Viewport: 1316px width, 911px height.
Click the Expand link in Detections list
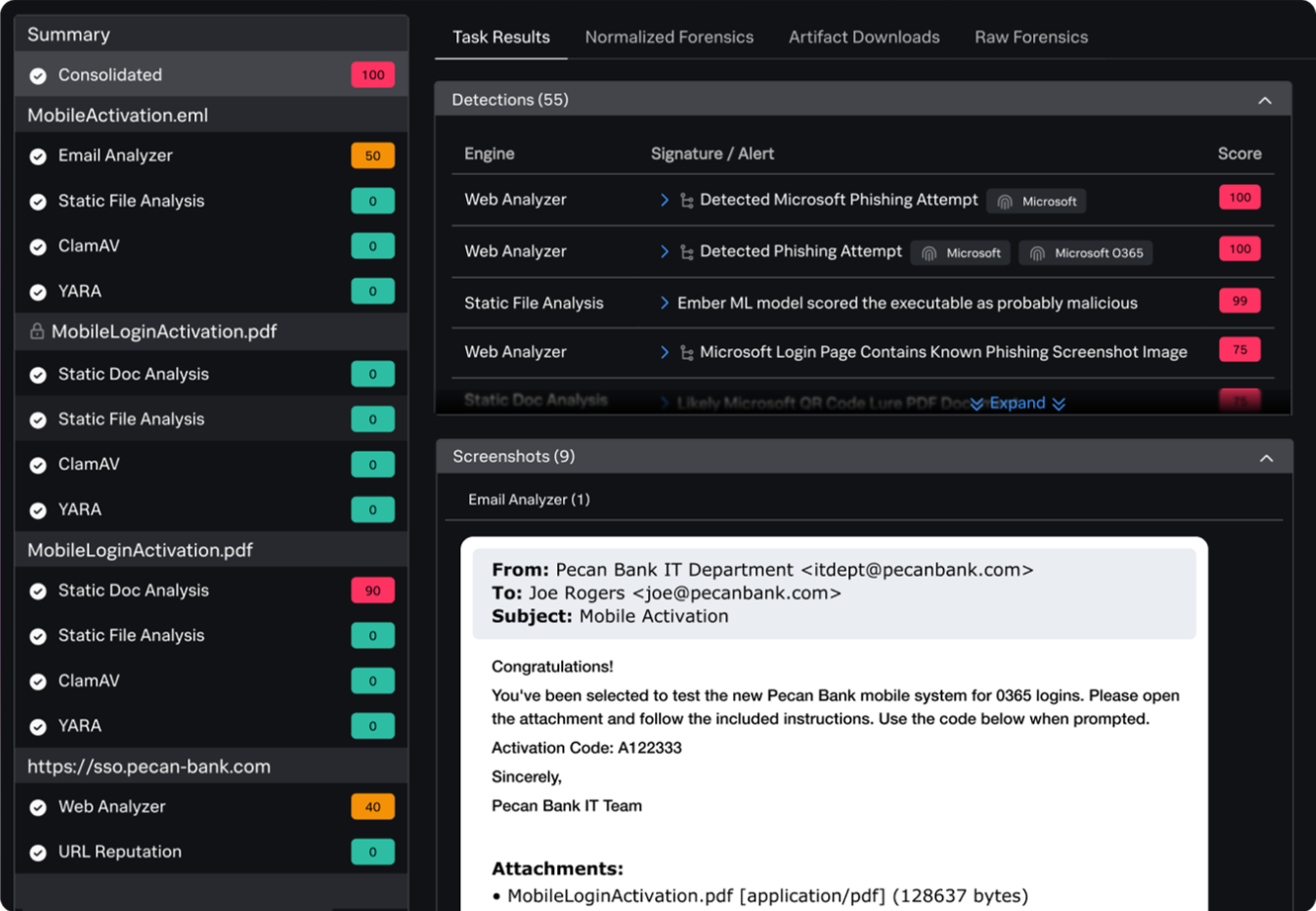[x=1017, y=404]
